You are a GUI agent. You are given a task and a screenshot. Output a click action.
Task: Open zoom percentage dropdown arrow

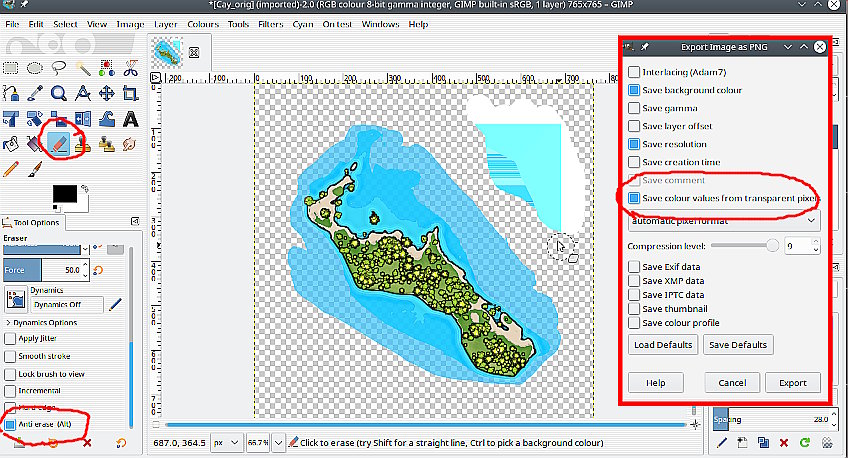point(278,442)
